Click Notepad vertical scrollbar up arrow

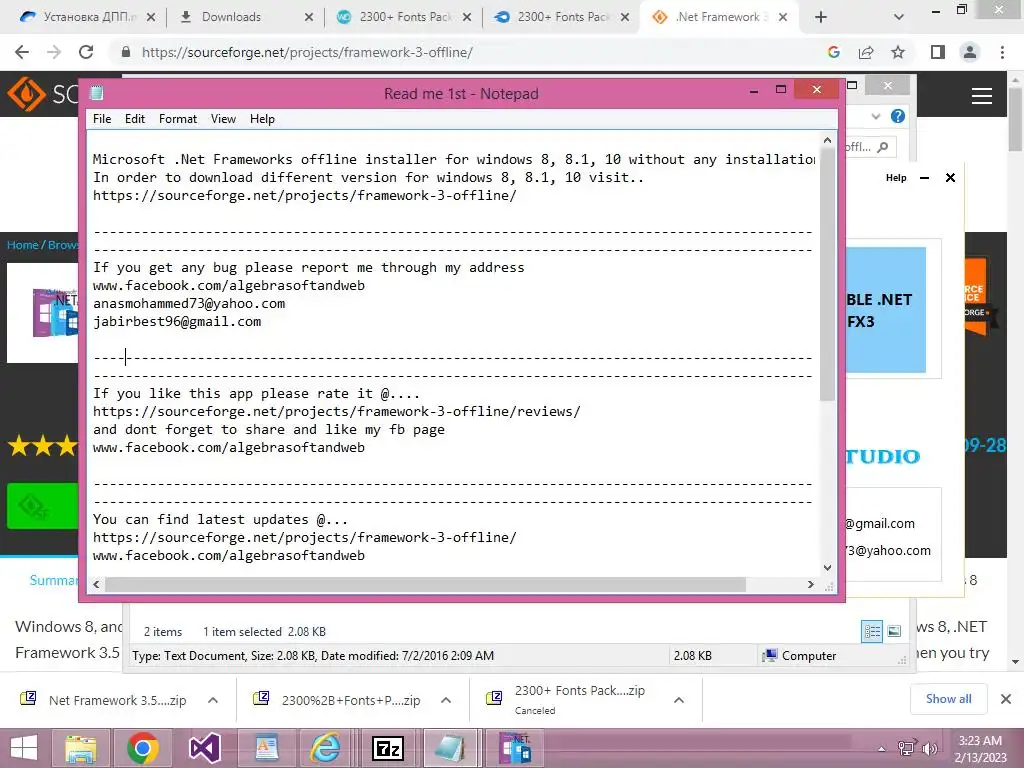(x=827, y=140)
